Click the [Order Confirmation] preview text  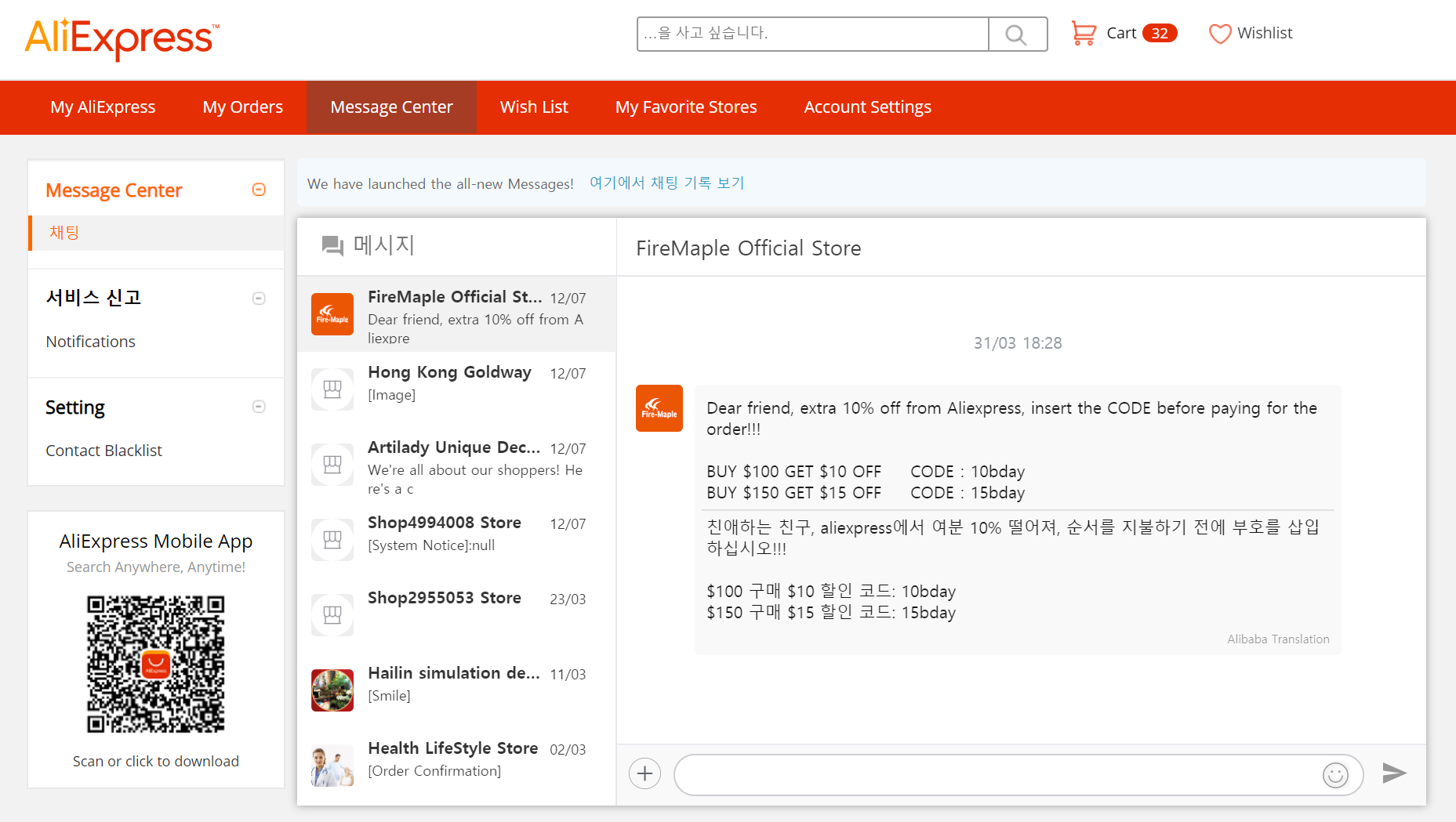point(434,771)
